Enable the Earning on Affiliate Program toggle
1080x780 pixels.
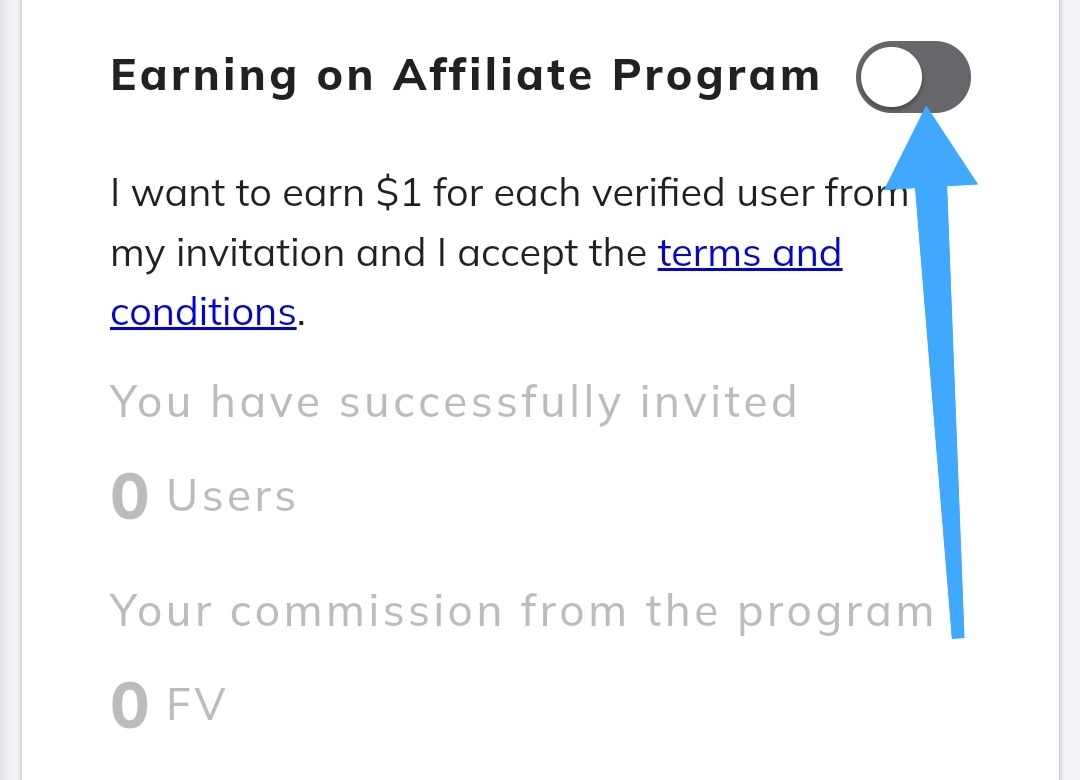coord(913,76)
